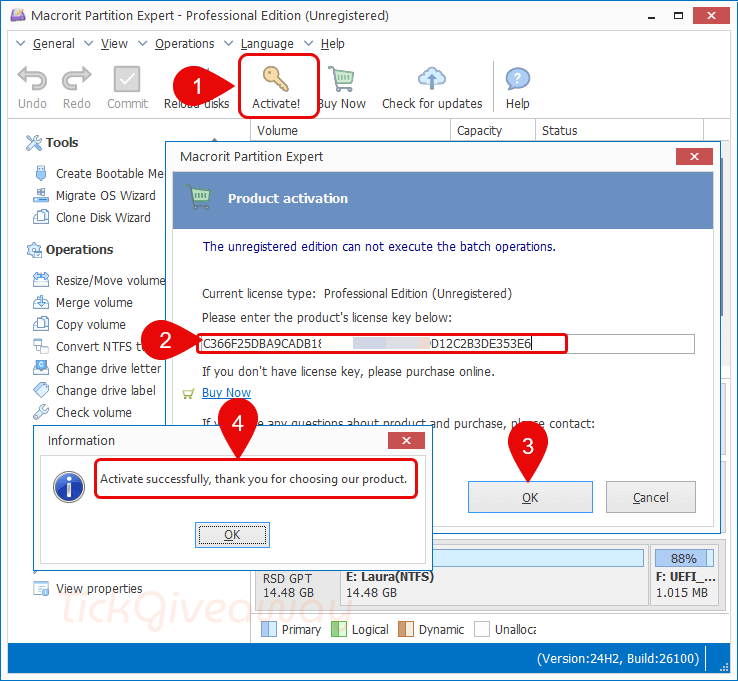
Task: Click Migrate OS Wizard label
Action: [x=106, y=195]
